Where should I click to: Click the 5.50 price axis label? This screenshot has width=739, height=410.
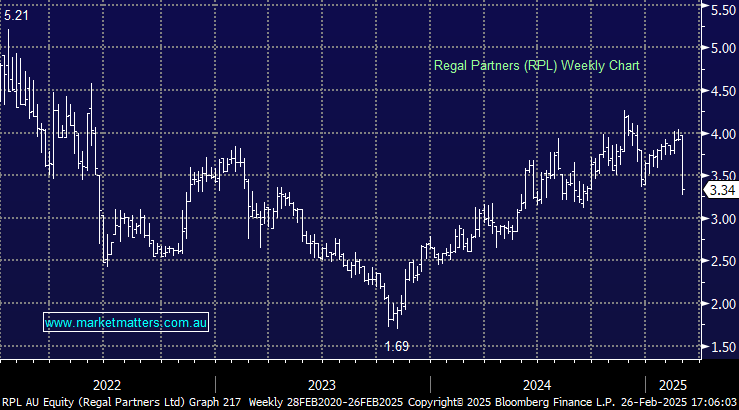(723, 10)
